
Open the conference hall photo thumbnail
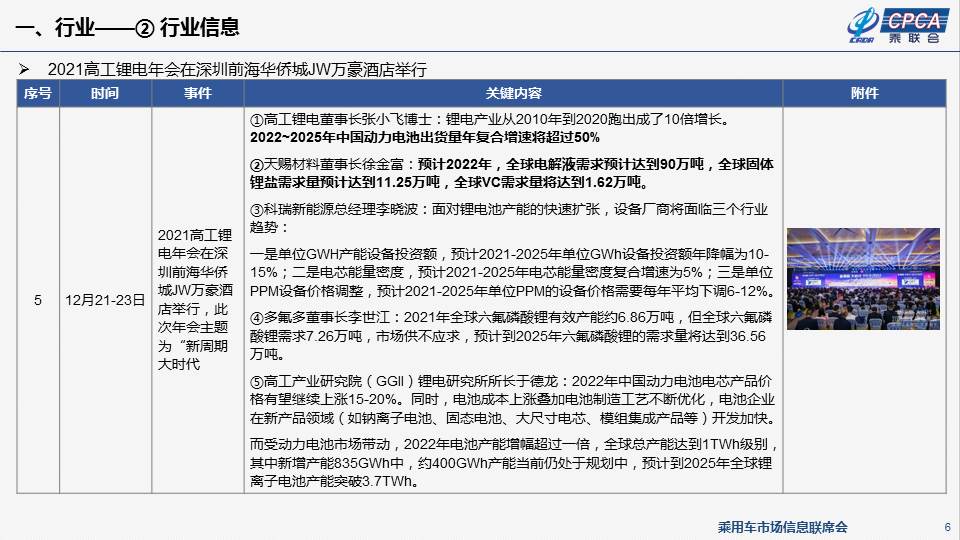click(x=863, y=279)
